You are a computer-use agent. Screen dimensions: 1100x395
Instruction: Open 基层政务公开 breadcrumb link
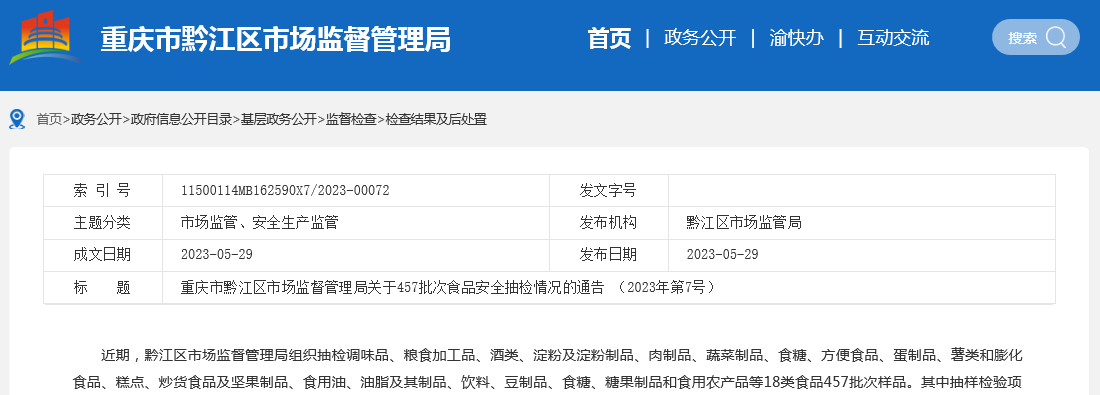279,119
